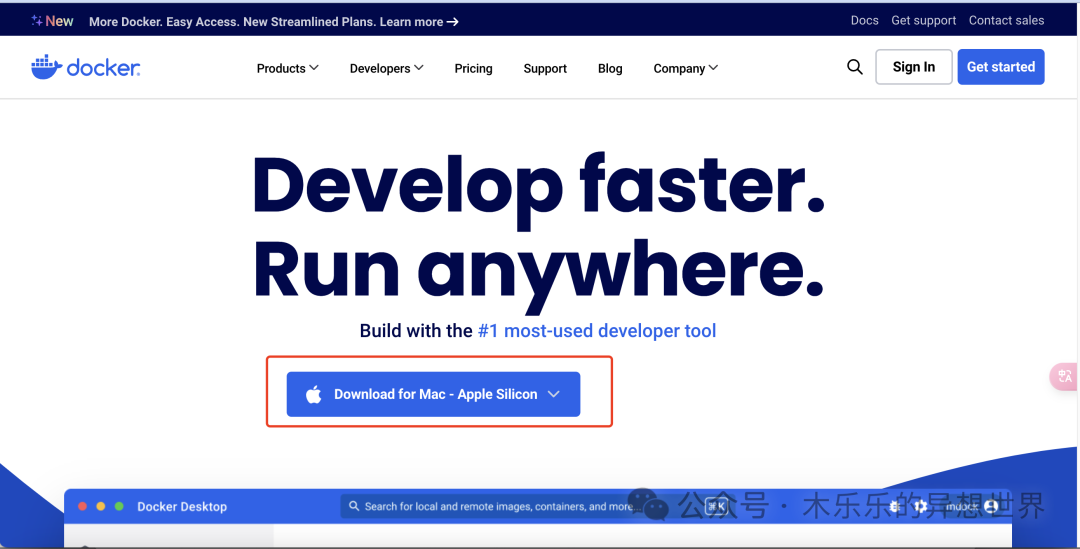Click the user avatar icon in Docker Desktop

click(991, 507)
